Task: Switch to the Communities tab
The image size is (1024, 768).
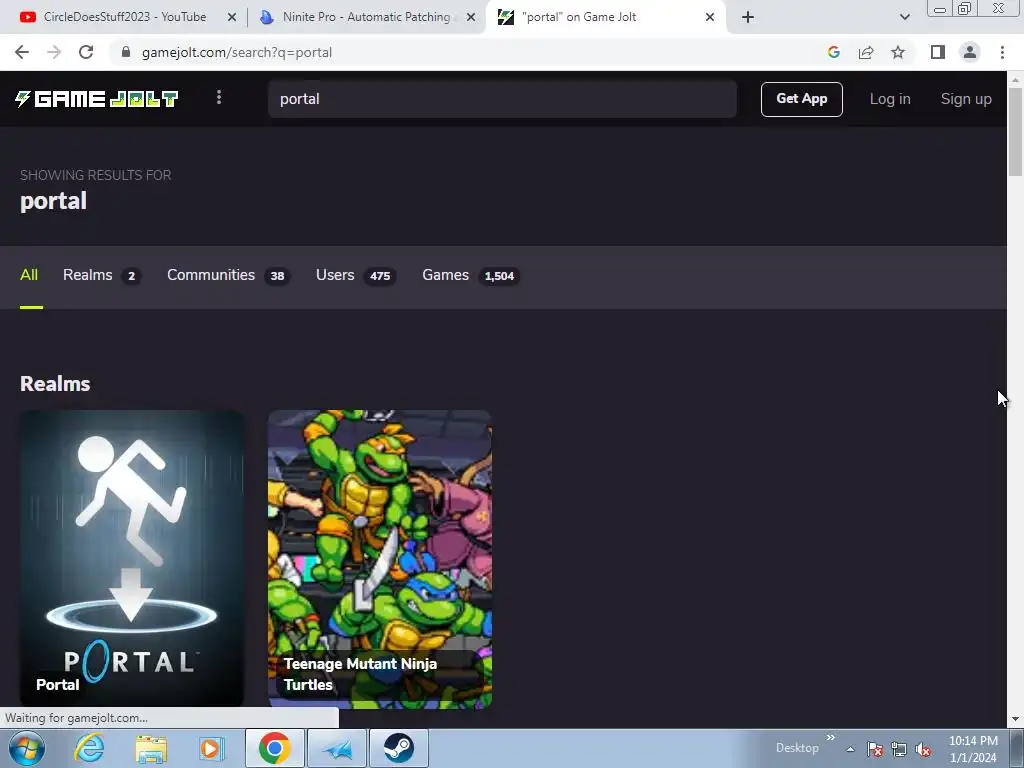Action: pos(229,275)
